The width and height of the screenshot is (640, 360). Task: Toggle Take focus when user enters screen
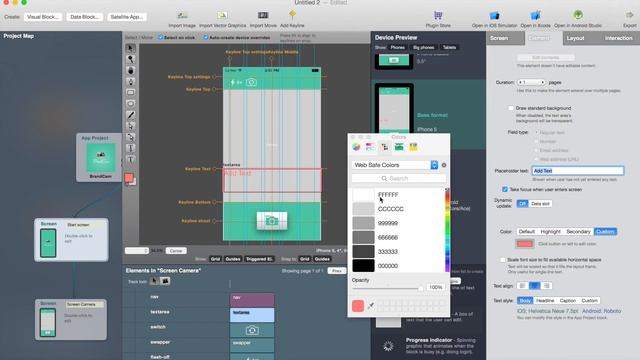505,189
